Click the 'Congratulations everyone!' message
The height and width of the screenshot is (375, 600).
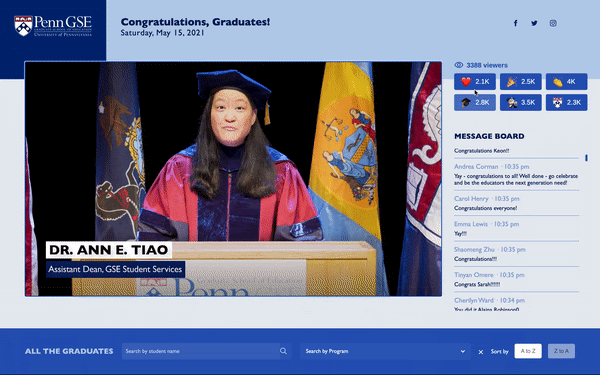click(485, 208)
